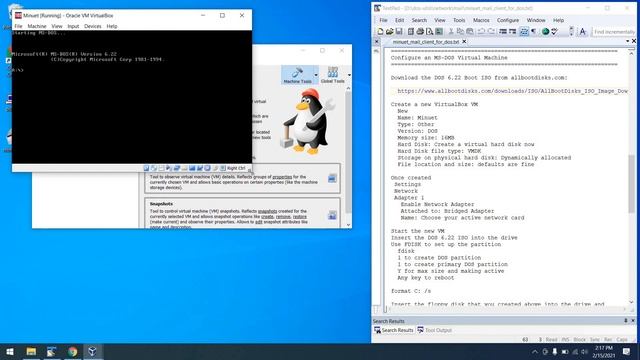The image size is (640, 360).
Task: Close the minuet_mail_client_for_dos.txt tab
Action: point(464,42)
